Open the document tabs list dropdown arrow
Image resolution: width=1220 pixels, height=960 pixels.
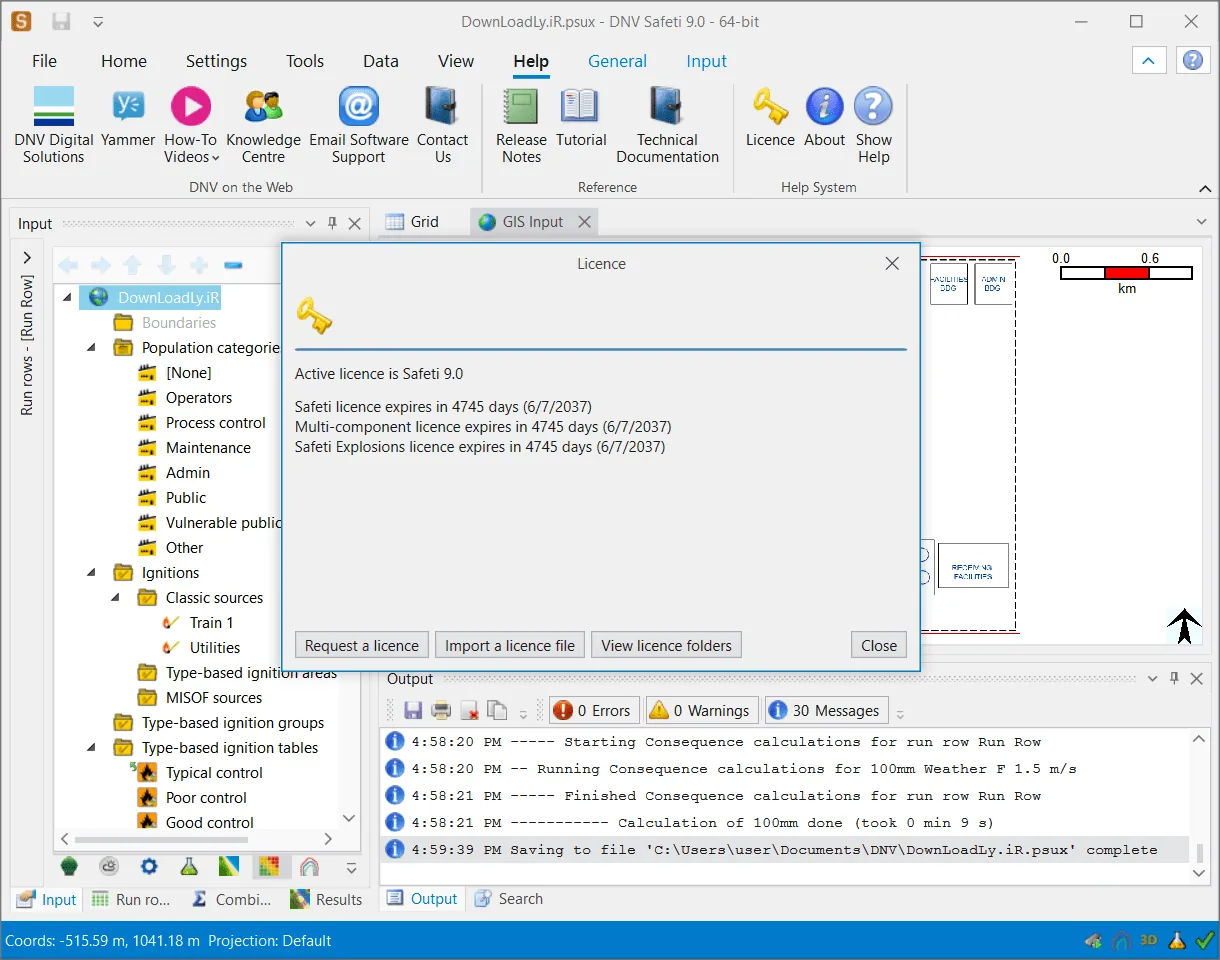click(1201, 222)
